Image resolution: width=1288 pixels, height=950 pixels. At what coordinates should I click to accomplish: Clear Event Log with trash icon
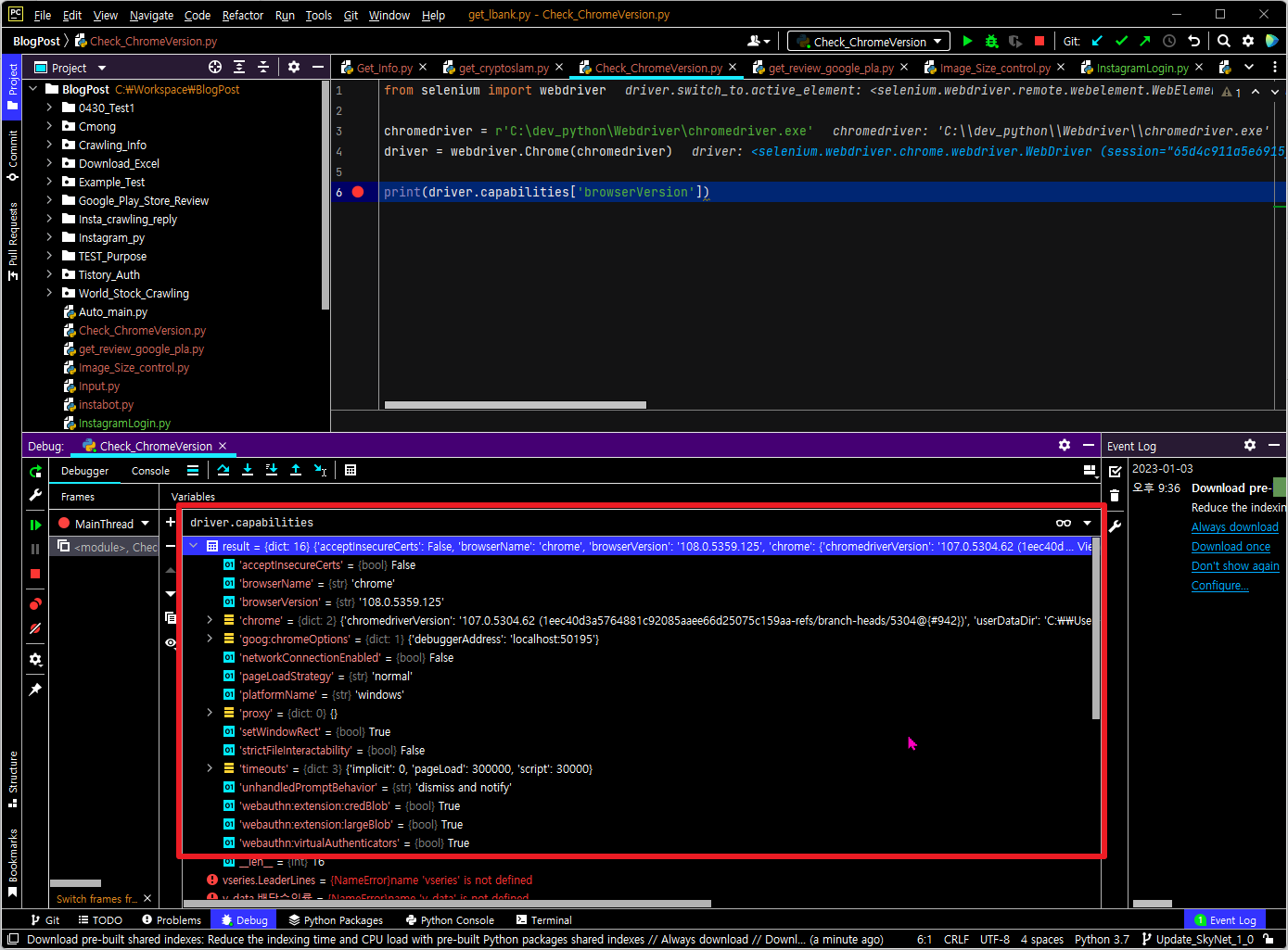click(1115, 496)
